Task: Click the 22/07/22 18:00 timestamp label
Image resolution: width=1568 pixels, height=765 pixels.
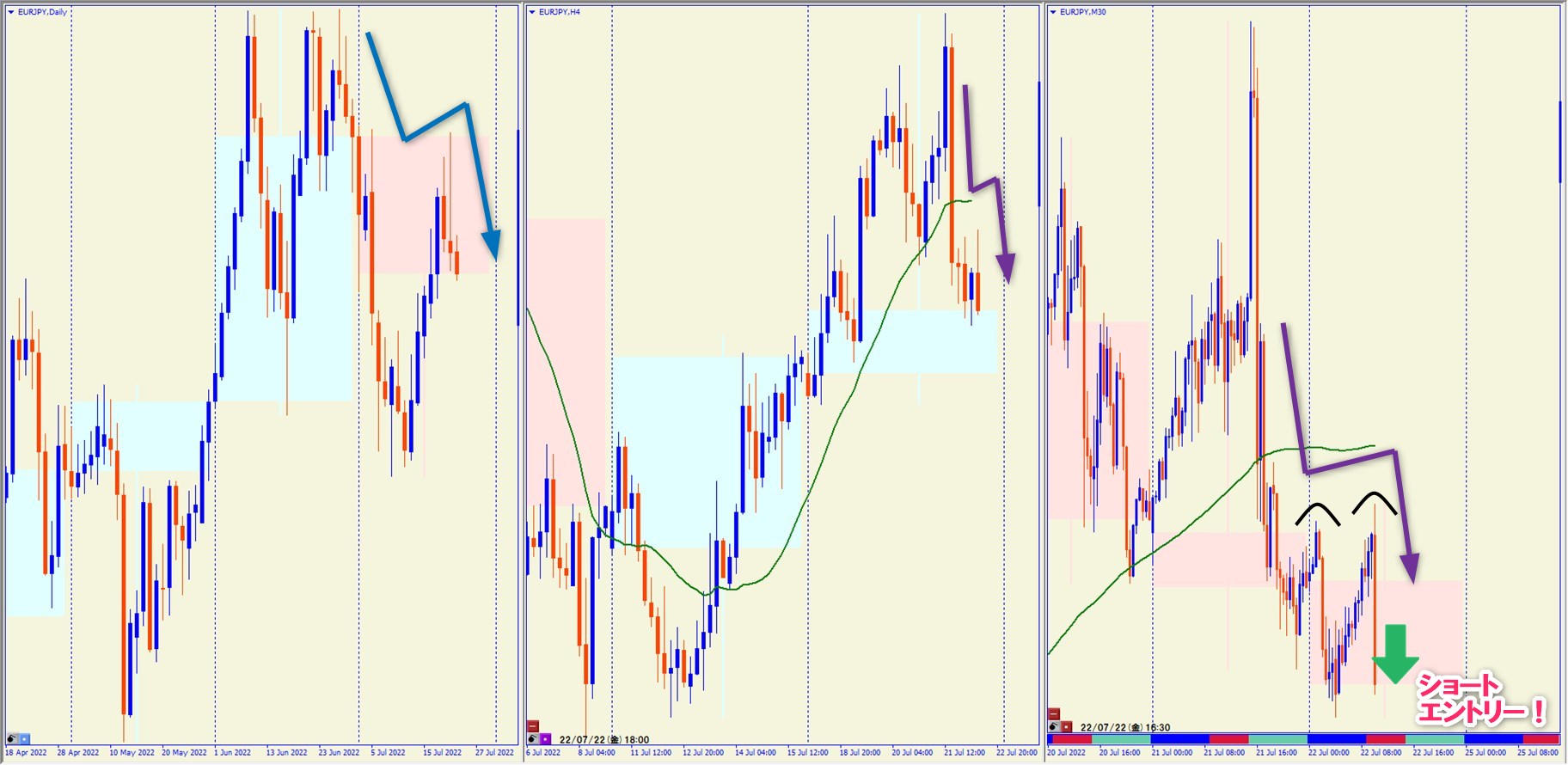Action: pos(604,739)
